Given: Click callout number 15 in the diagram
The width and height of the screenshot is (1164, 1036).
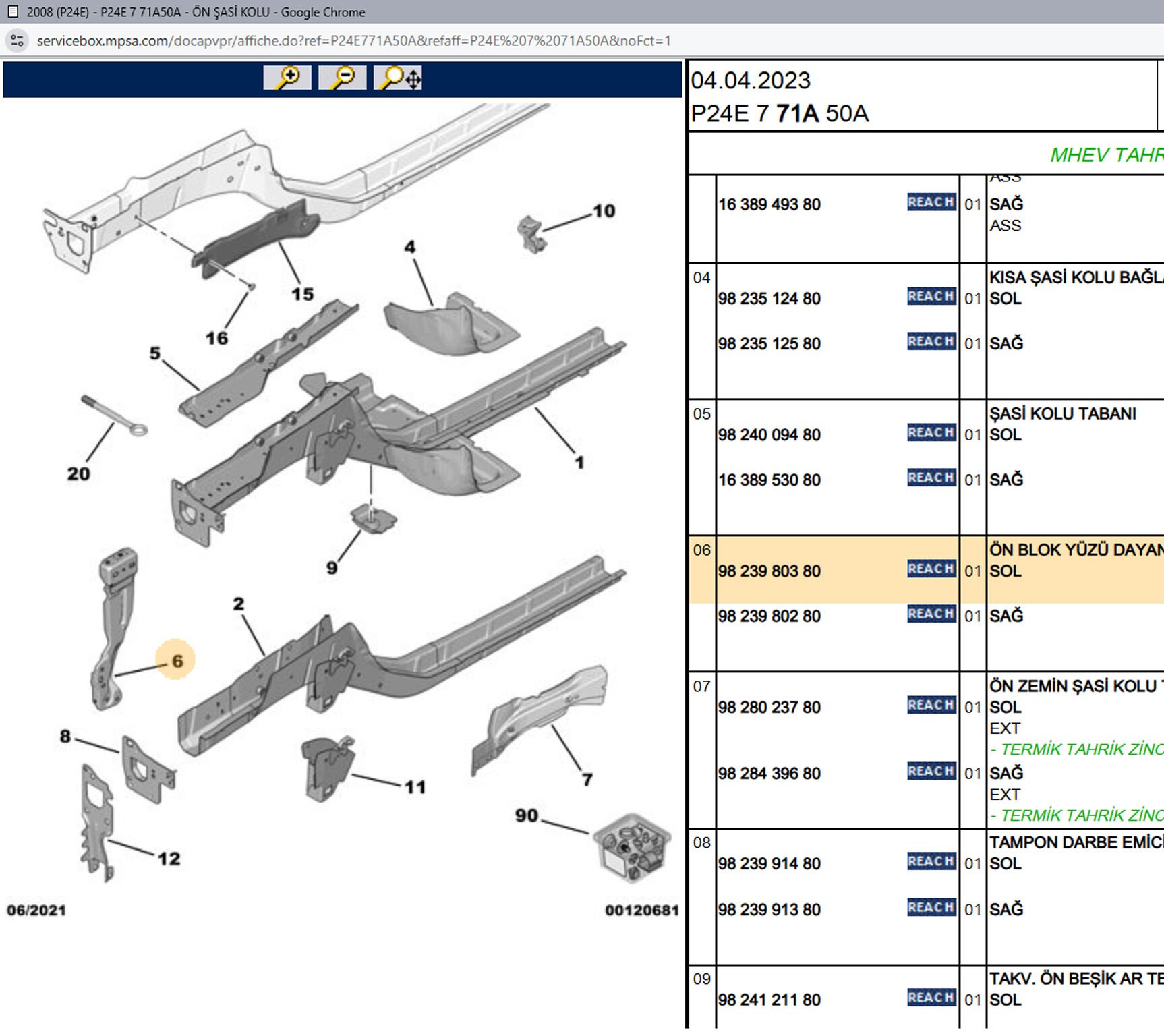Looking at the screenshot, I should [x=303, y=294].
